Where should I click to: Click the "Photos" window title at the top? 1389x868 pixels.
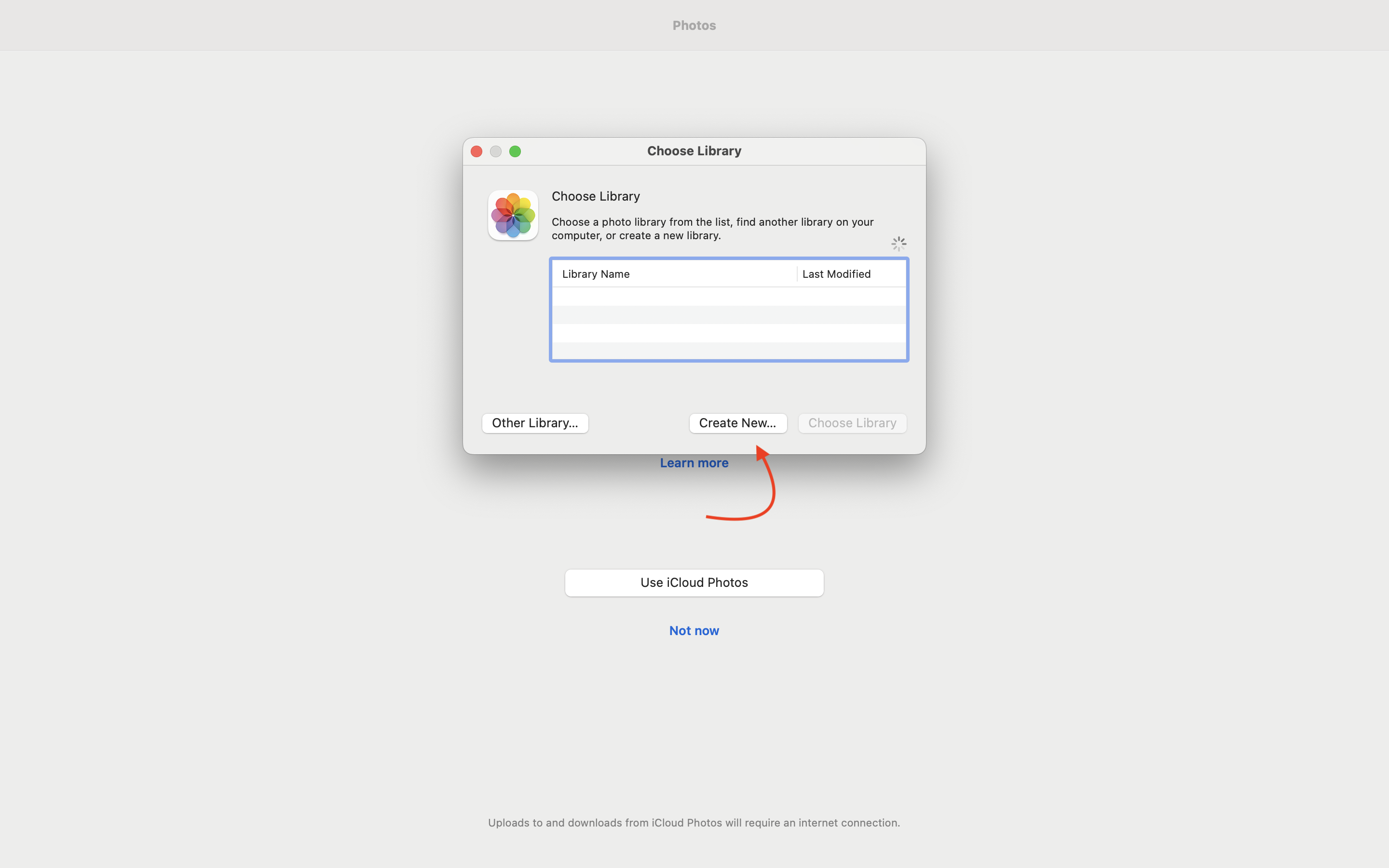694,25
